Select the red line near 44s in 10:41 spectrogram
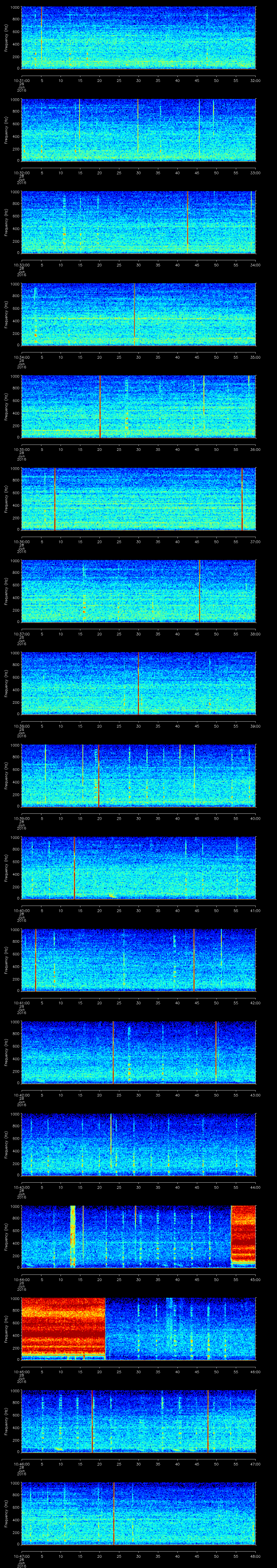This screenshot has width=277, height=1568. [x=194, y=959]
